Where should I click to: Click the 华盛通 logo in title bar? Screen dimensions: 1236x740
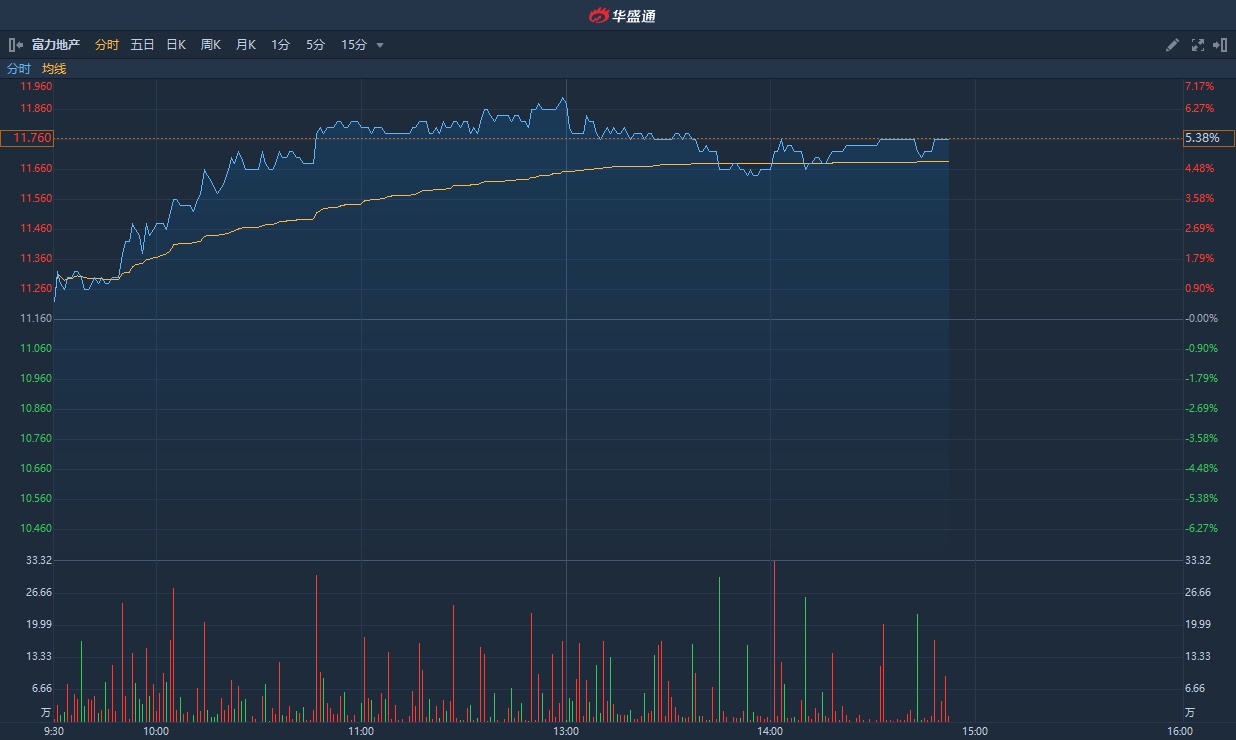[622, 15]
